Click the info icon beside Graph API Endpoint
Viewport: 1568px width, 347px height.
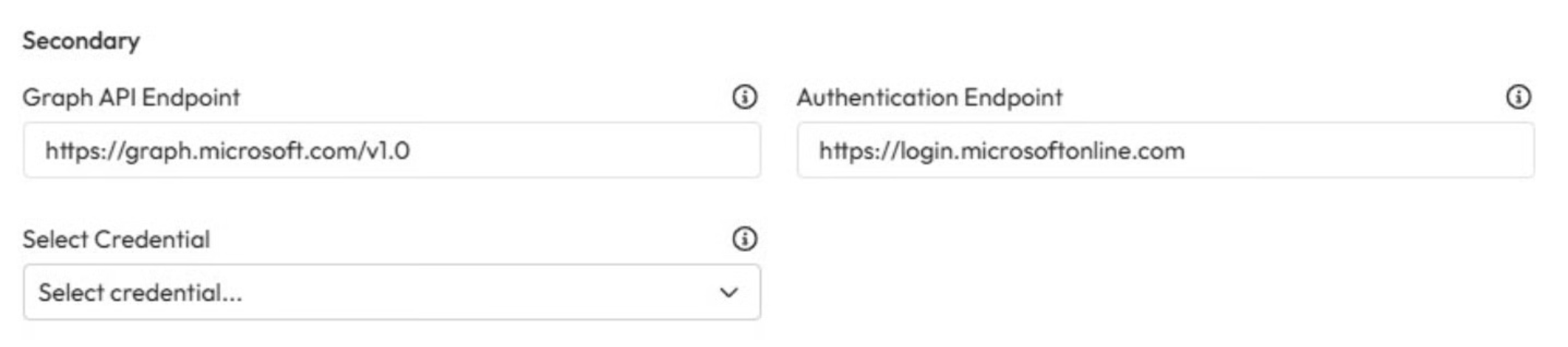[x=744, y=97]
